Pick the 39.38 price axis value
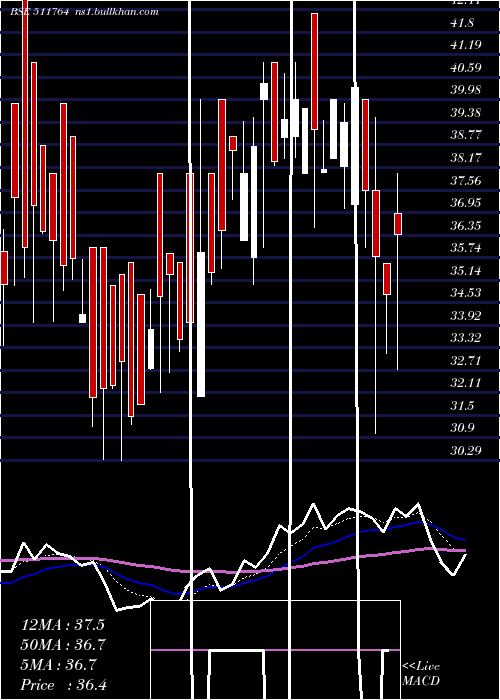 [466, 112]
